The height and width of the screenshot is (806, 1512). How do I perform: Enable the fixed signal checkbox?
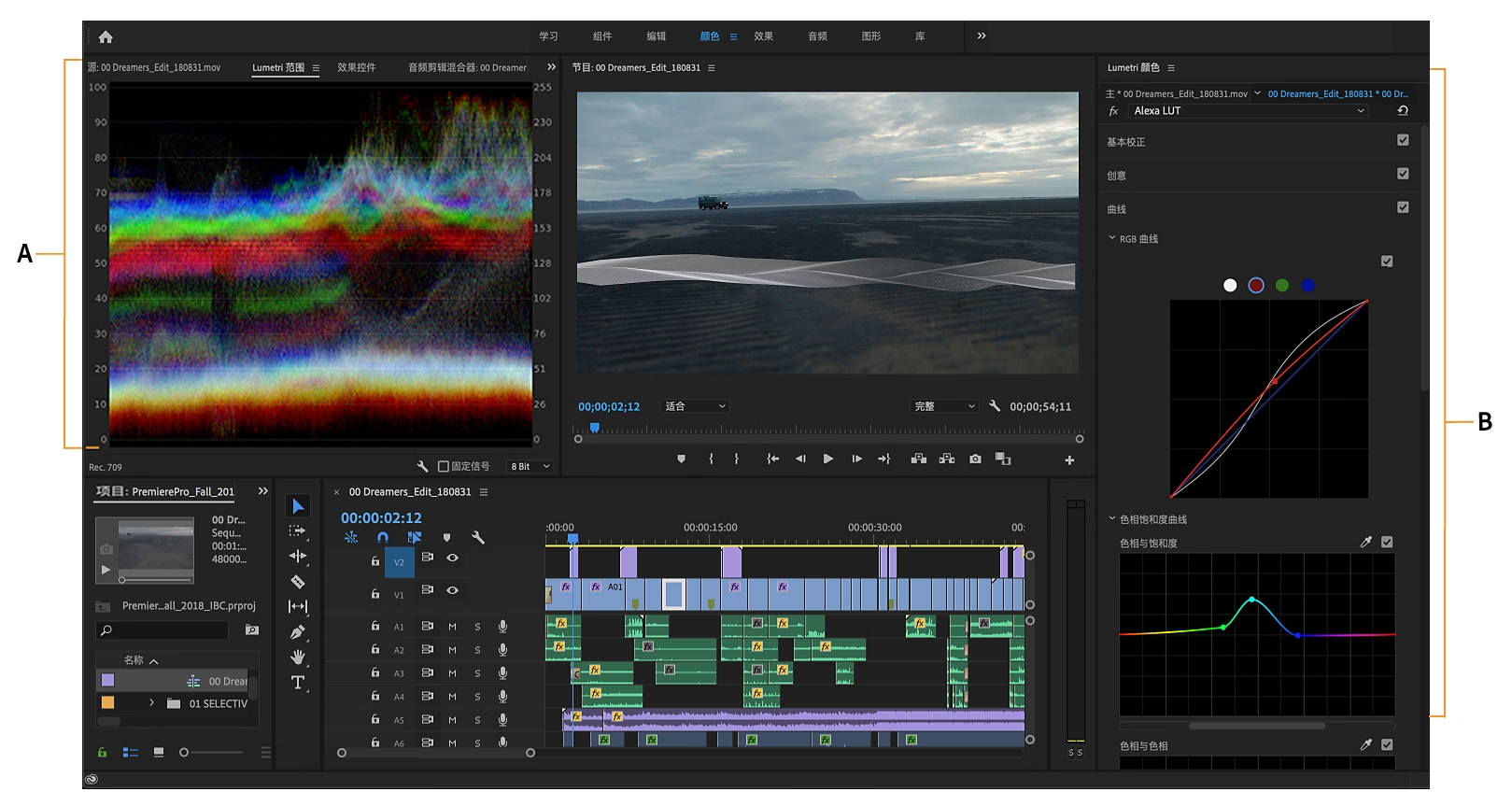point(444,467)
